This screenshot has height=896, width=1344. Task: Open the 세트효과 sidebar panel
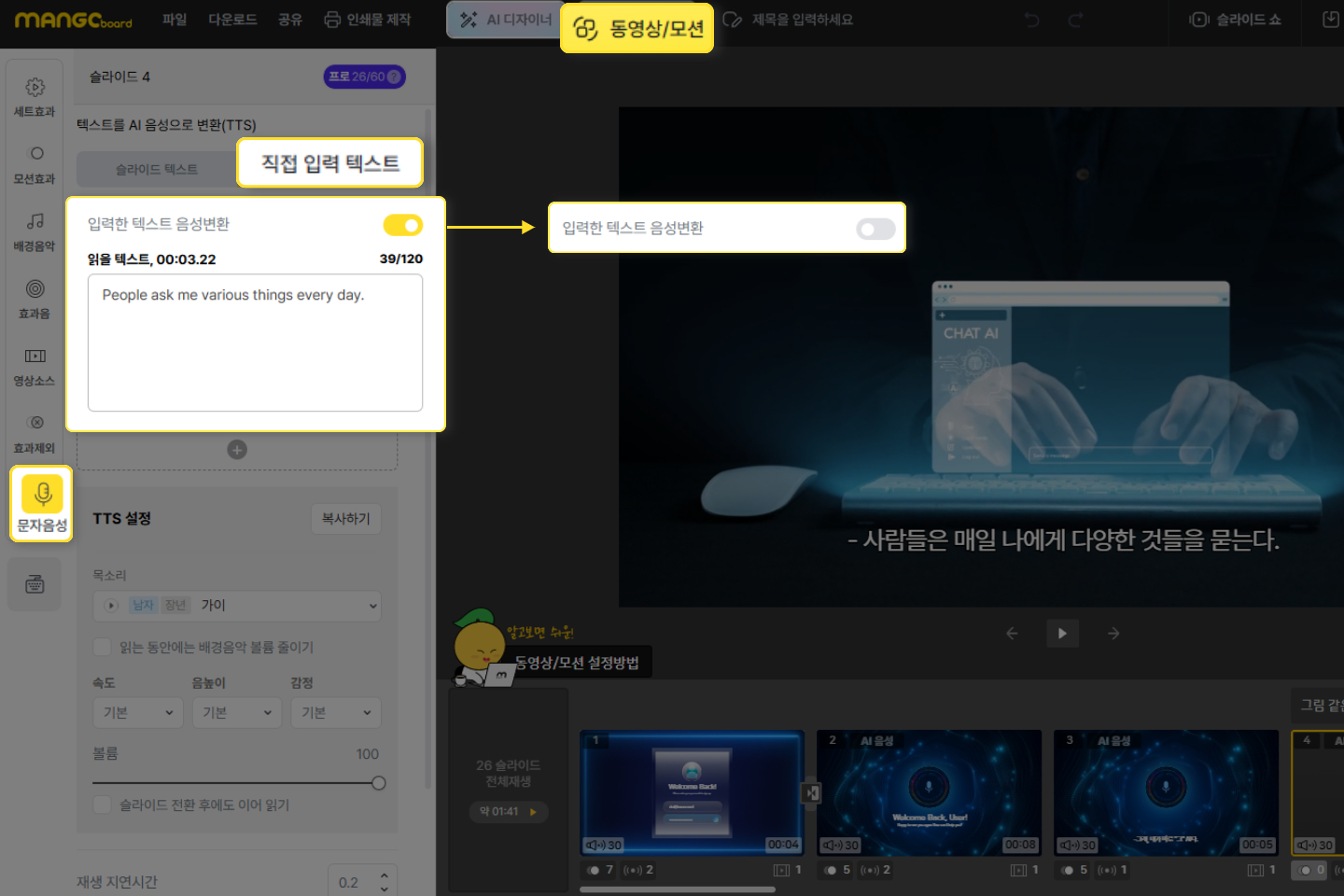35,96
